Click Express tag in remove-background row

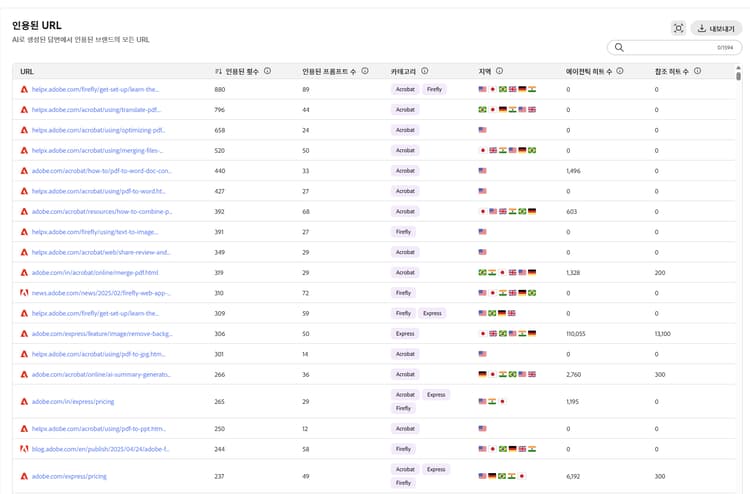coord(405,333)
